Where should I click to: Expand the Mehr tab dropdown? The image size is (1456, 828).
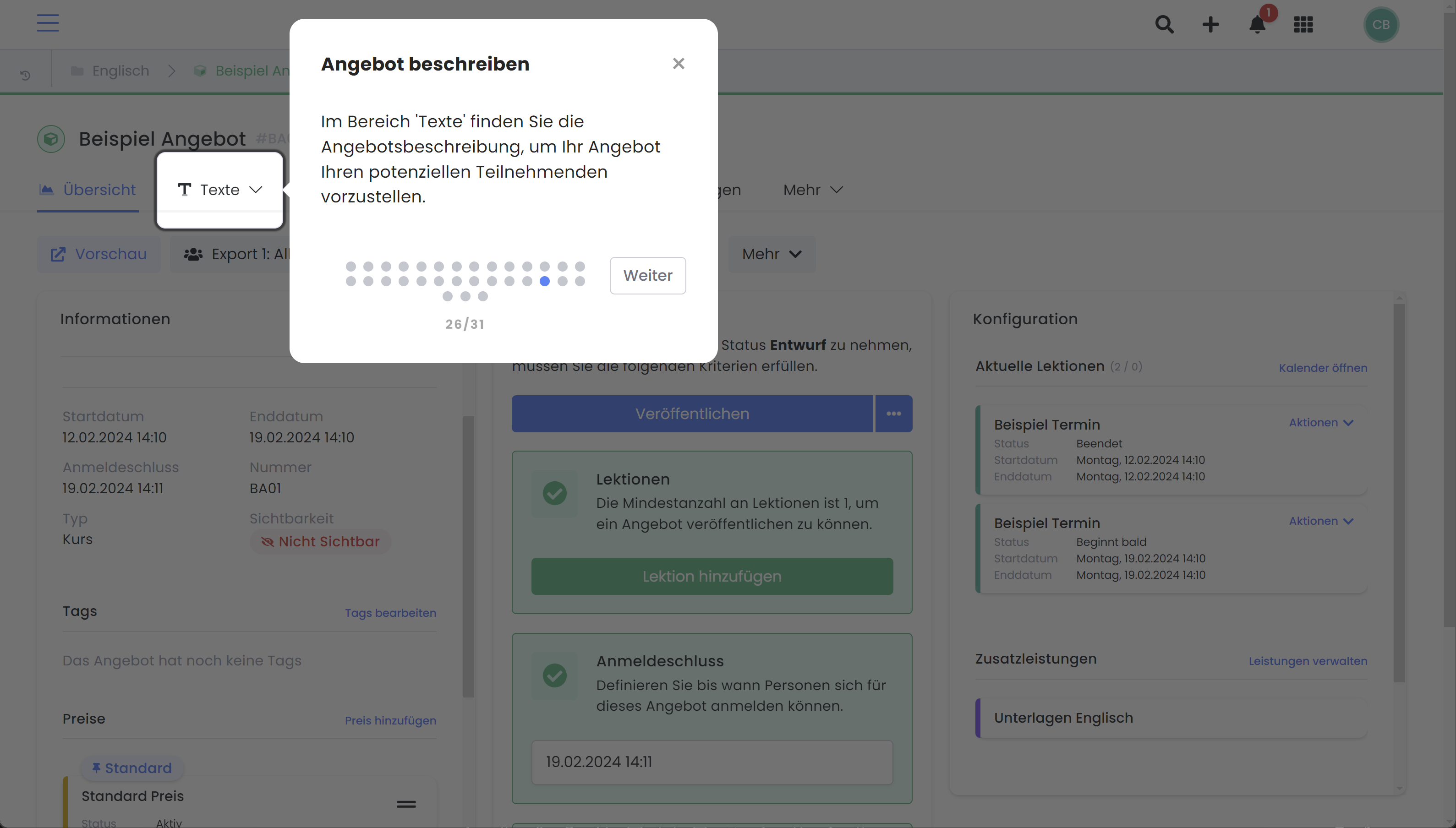[x=813, y=190]
